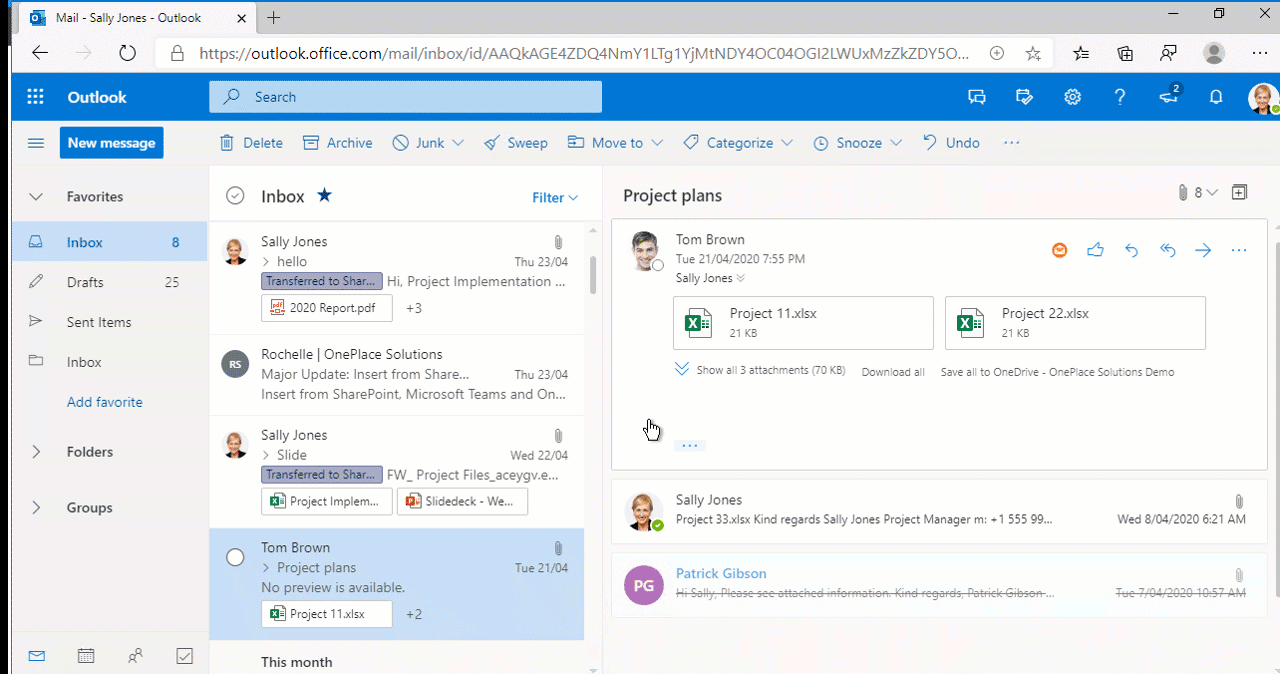Switch to Calendar module icon
This screenshot has width=1280, height=674.
[x=86, y=656]
